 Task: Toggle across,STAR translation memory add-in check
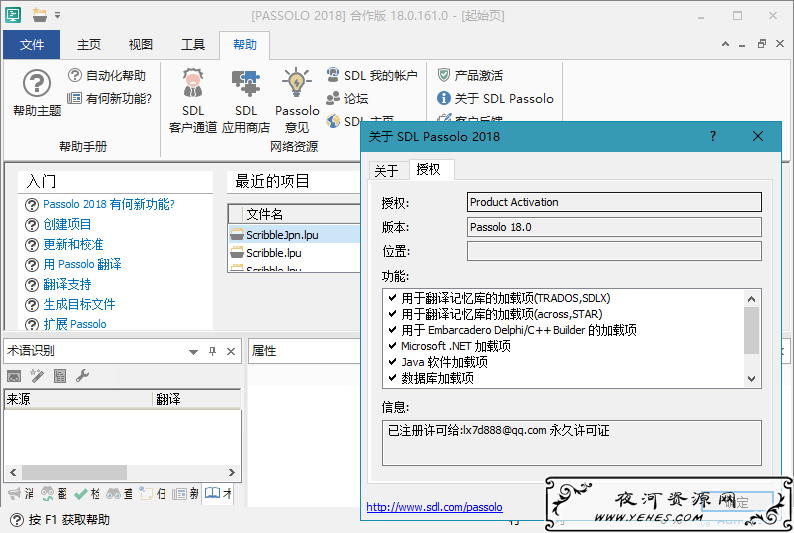(392, 314)
